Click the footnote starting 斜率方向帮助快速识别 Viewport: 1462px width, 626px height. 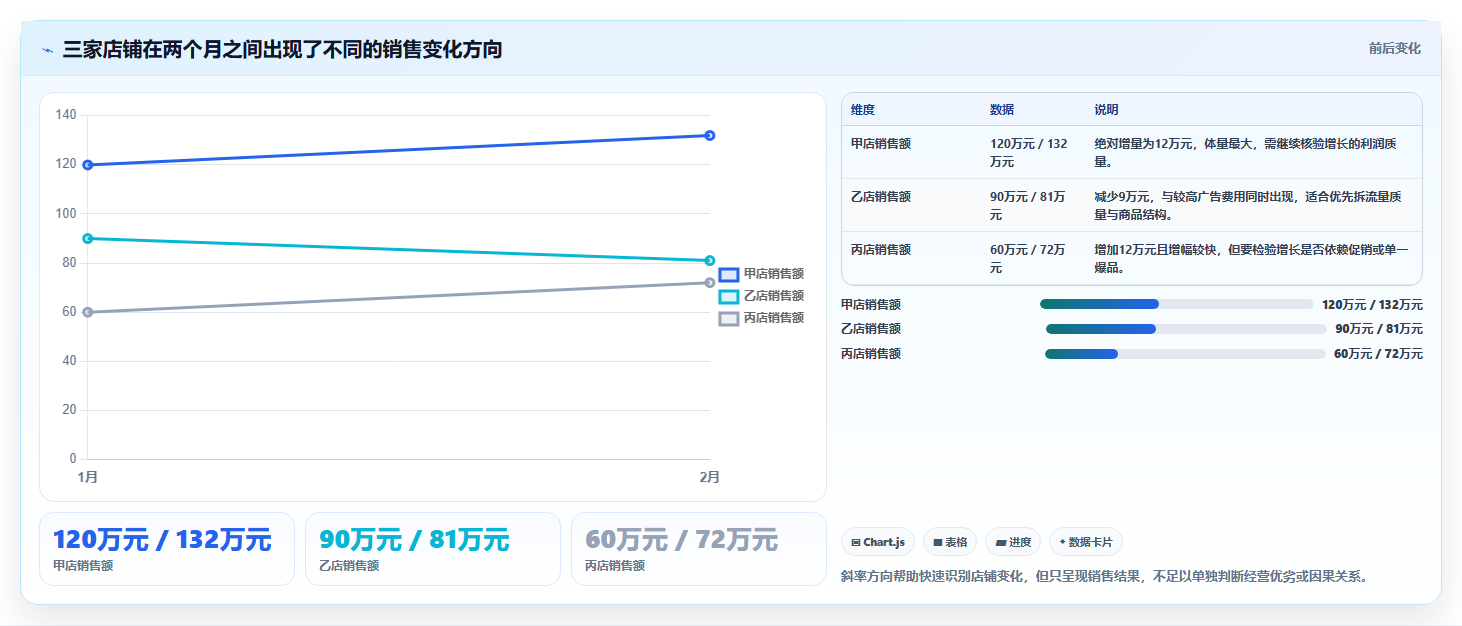(x=1104, y=576)
